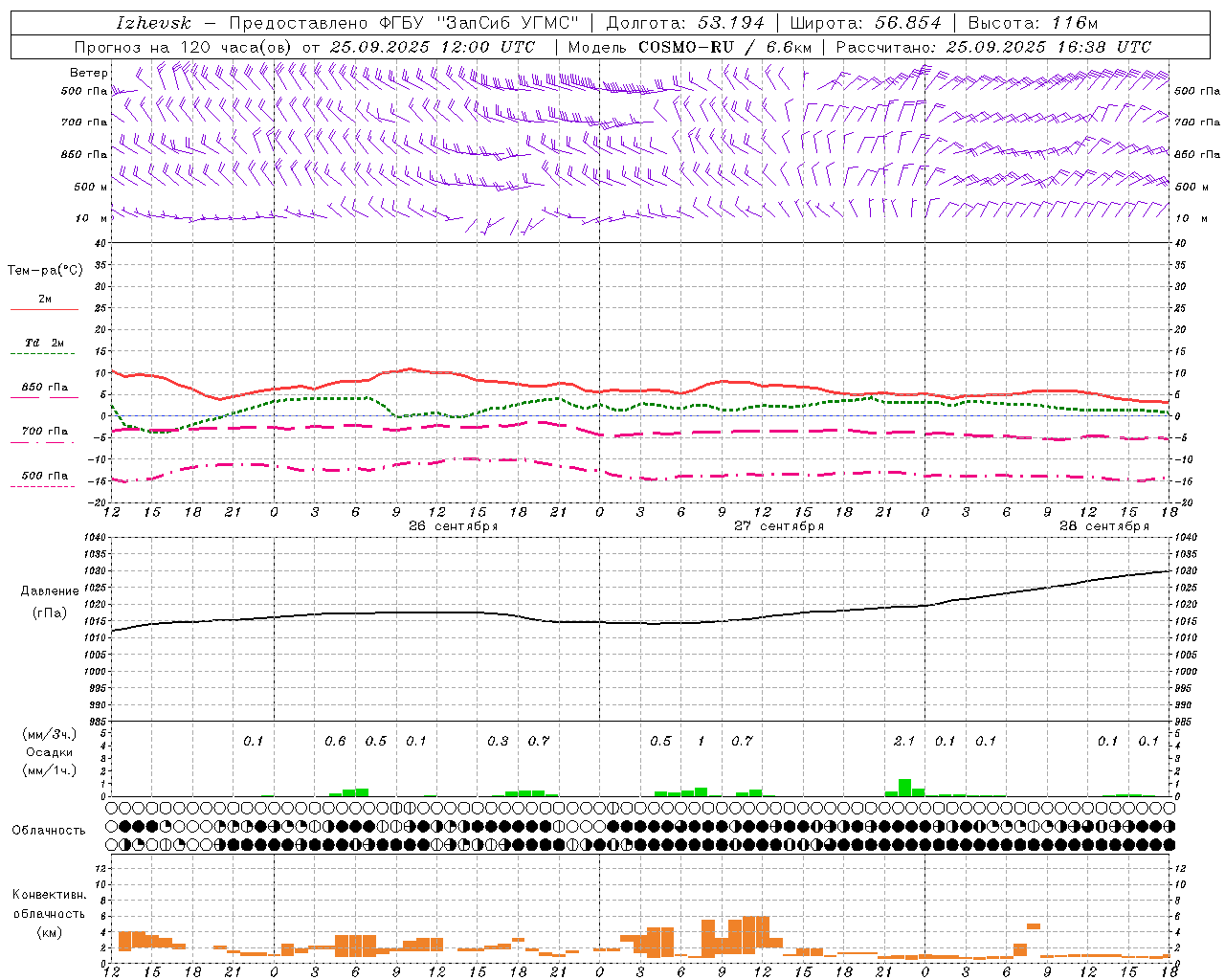Image resolution: width=1225 pixels, height=980 pixels.
Task: Click the "500 гПа" legend label in the temperature legend
Action: click(x=44, y=476)
